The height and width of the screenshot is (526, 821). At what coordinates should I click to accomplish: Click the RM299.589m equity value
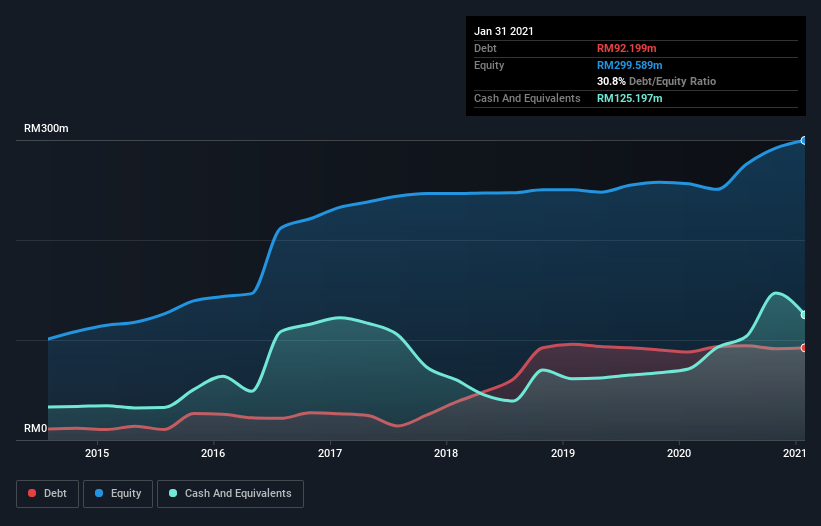[630, 65]
